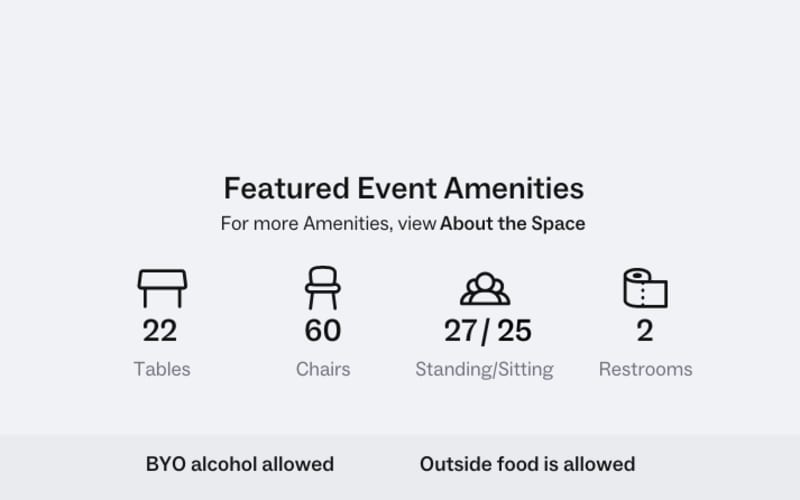This screenshot has height=500, width=800.
Task: Open the About the Space link
Action: 512,223
